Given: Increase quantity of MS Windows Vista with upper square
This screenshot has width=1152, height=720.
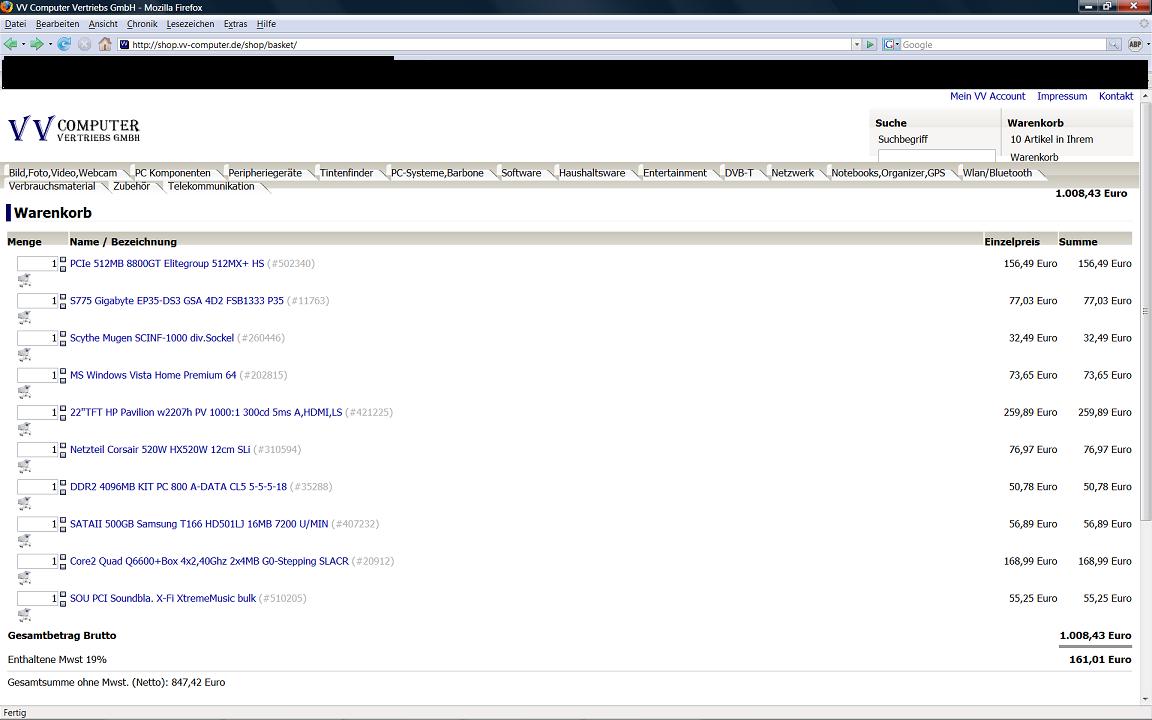Looking at the screenshot, I should (62, 371).
